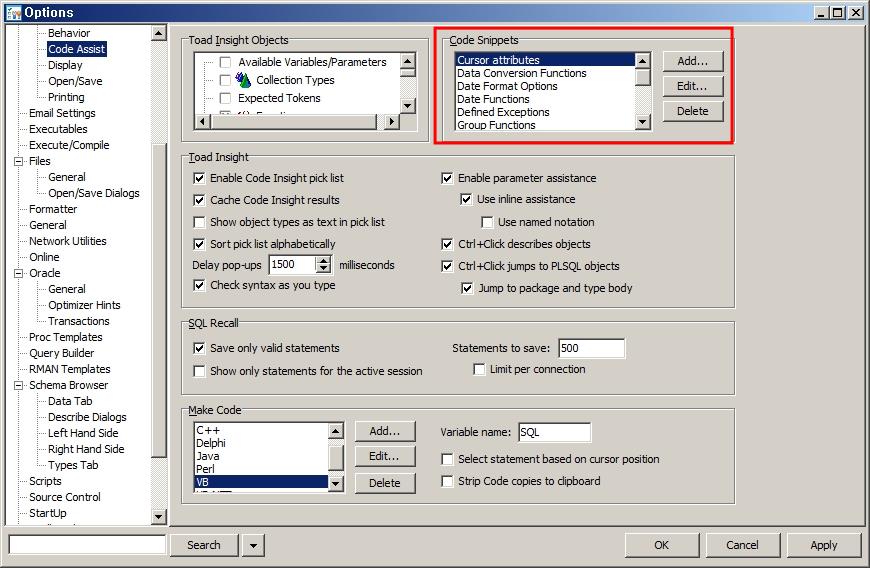Toggle the Limit per connection checkbox
Image resolution: width=870 pixels, height=568 pixels.
[x=480, y=370]
